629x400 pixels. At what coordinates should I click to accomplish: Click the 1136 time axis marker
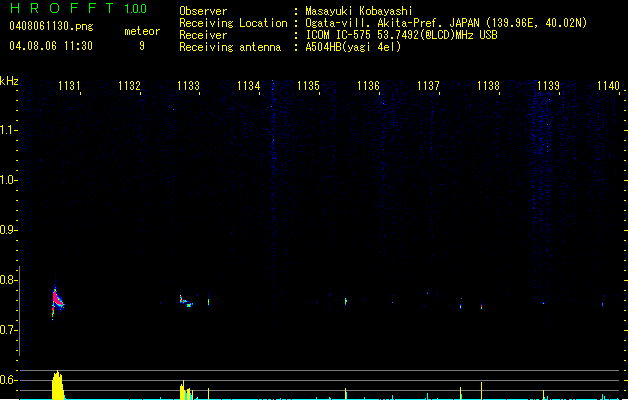tap(368, 86)
